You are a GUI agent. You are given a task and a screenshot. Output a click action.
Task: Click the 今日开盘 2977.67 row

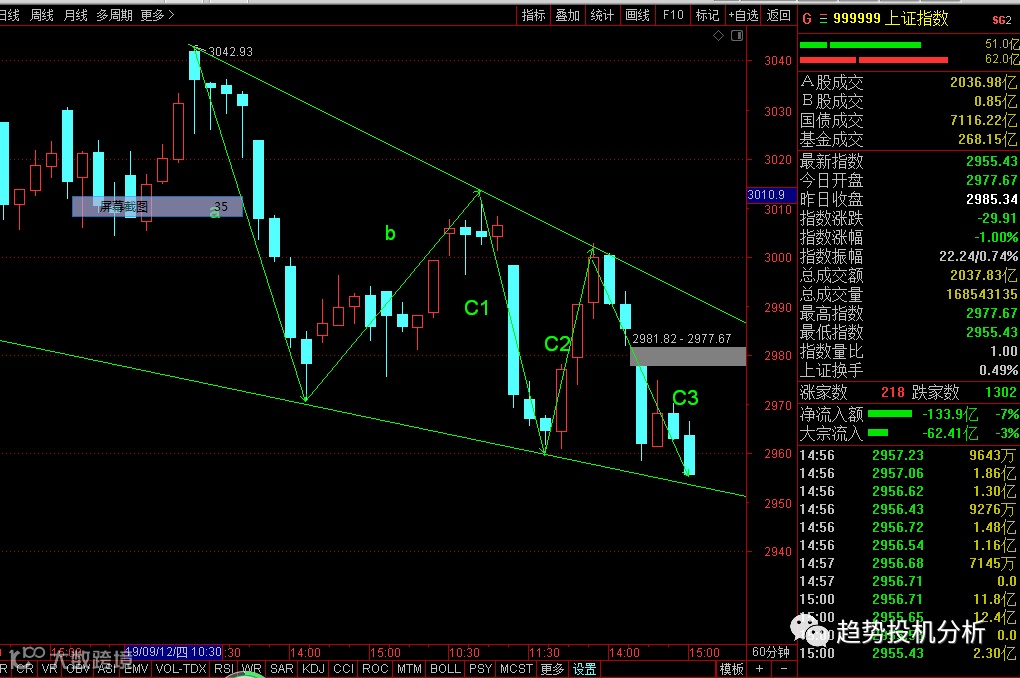point(908,180)
